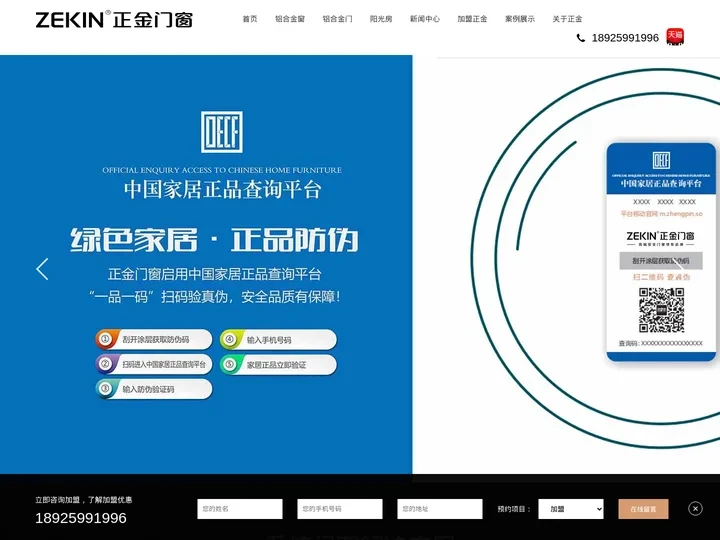The height and width of the screenshot is (540, 720).
Task: Focus the 您的地址 input field
Action: point(440,509)
